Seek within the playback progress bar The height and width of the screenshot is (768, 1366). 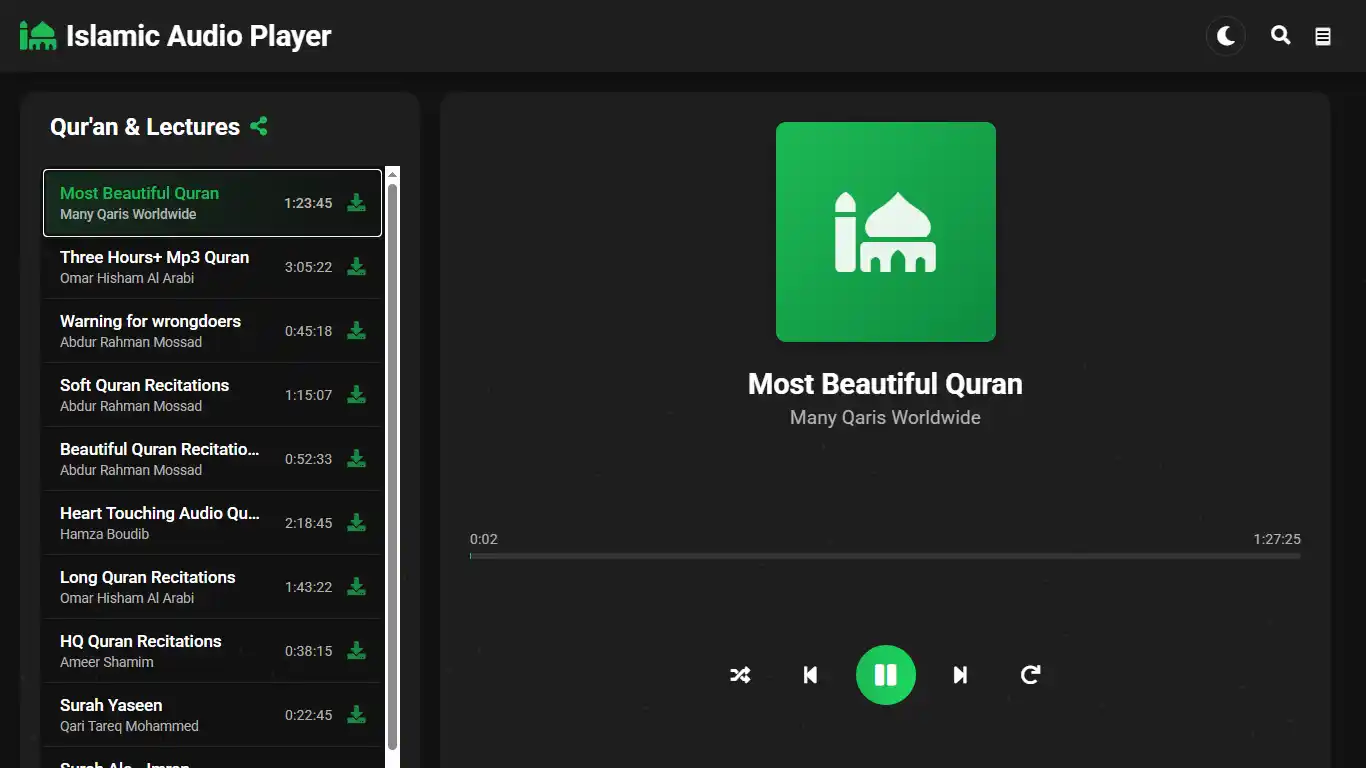[885, 556]
